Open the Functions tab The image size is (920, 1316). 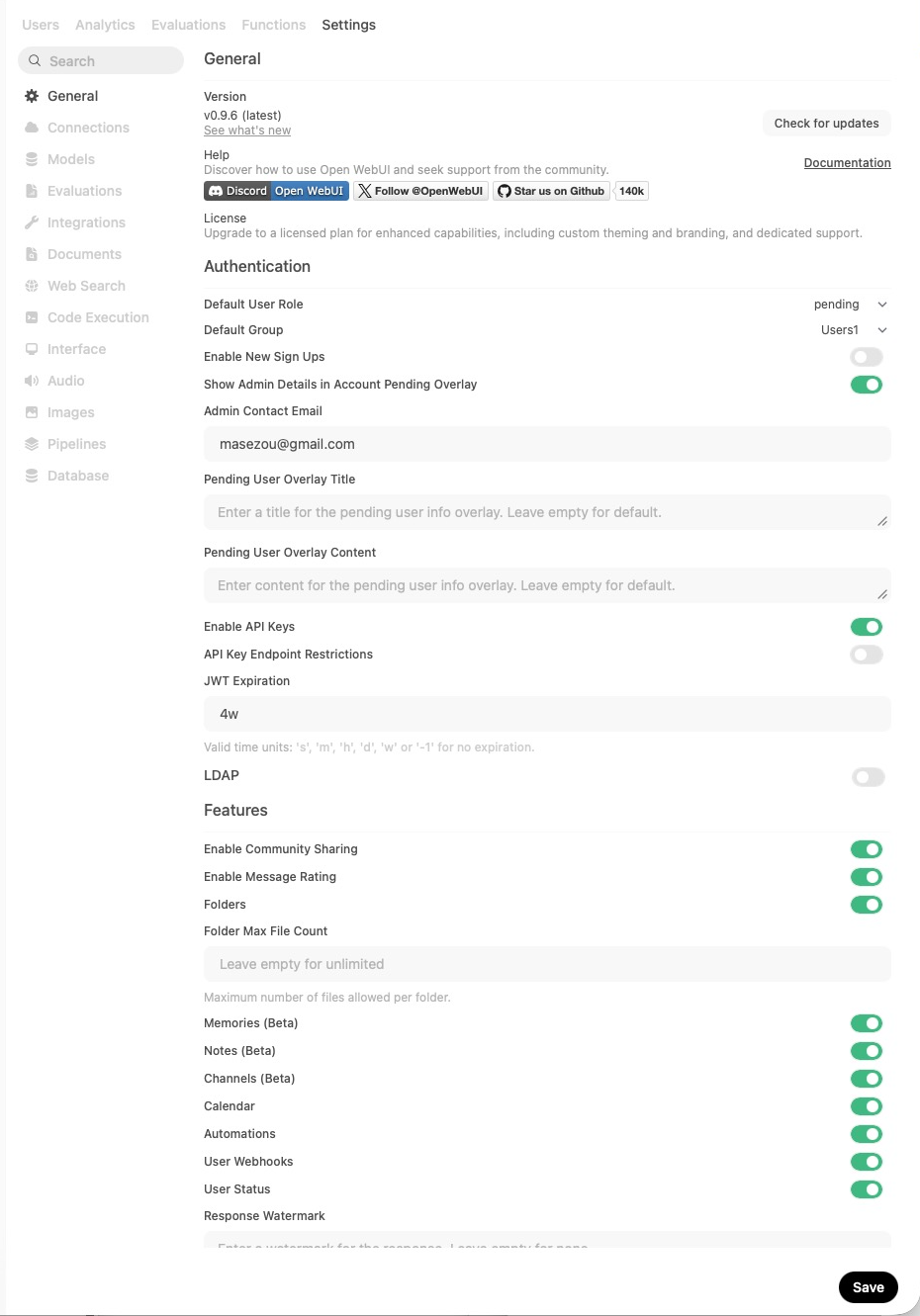pyautogui.click(x=274, y=25)
